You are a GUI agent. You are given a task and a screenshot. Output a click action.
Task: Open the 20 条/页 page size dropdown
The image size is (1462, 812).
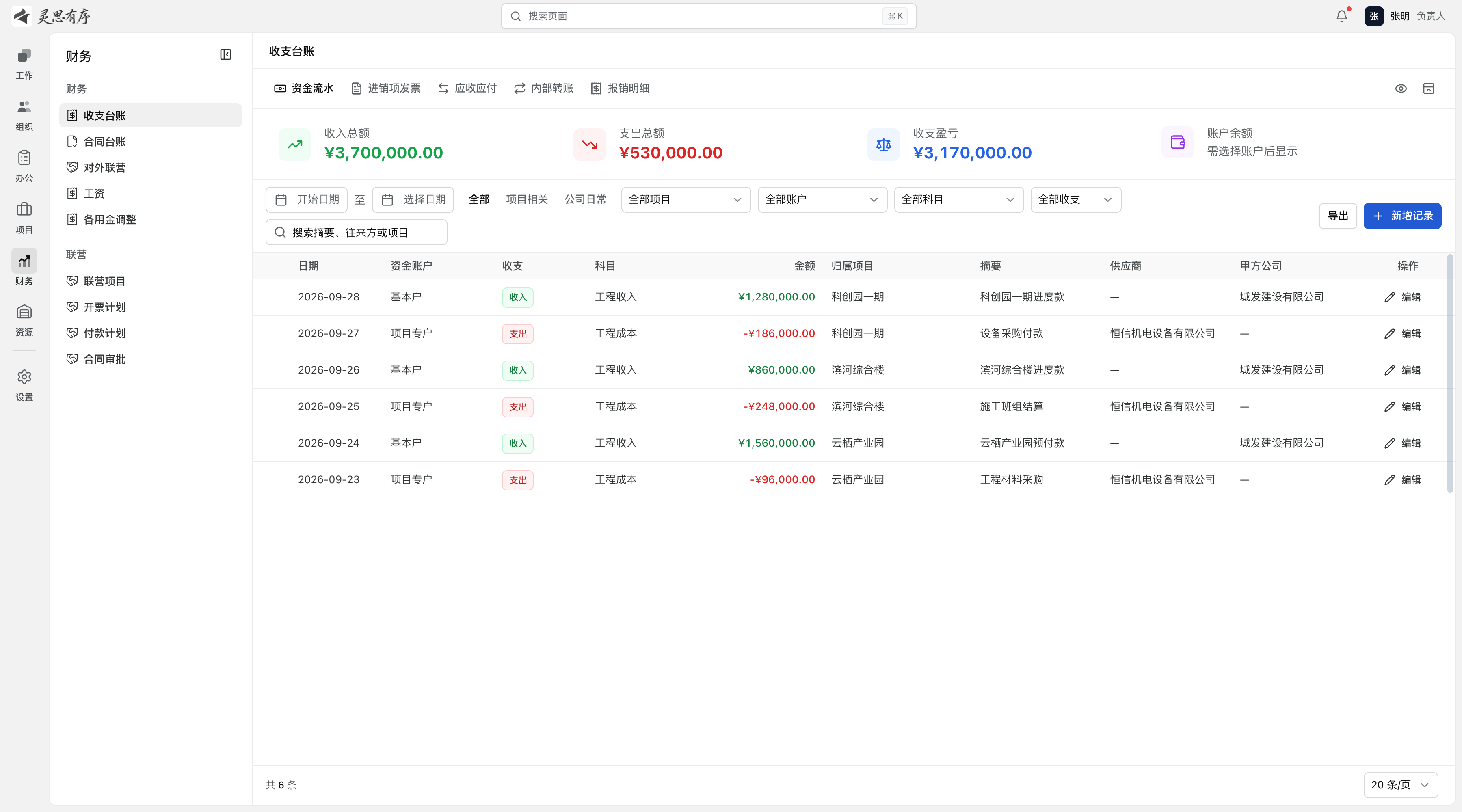coord(1400,785)
